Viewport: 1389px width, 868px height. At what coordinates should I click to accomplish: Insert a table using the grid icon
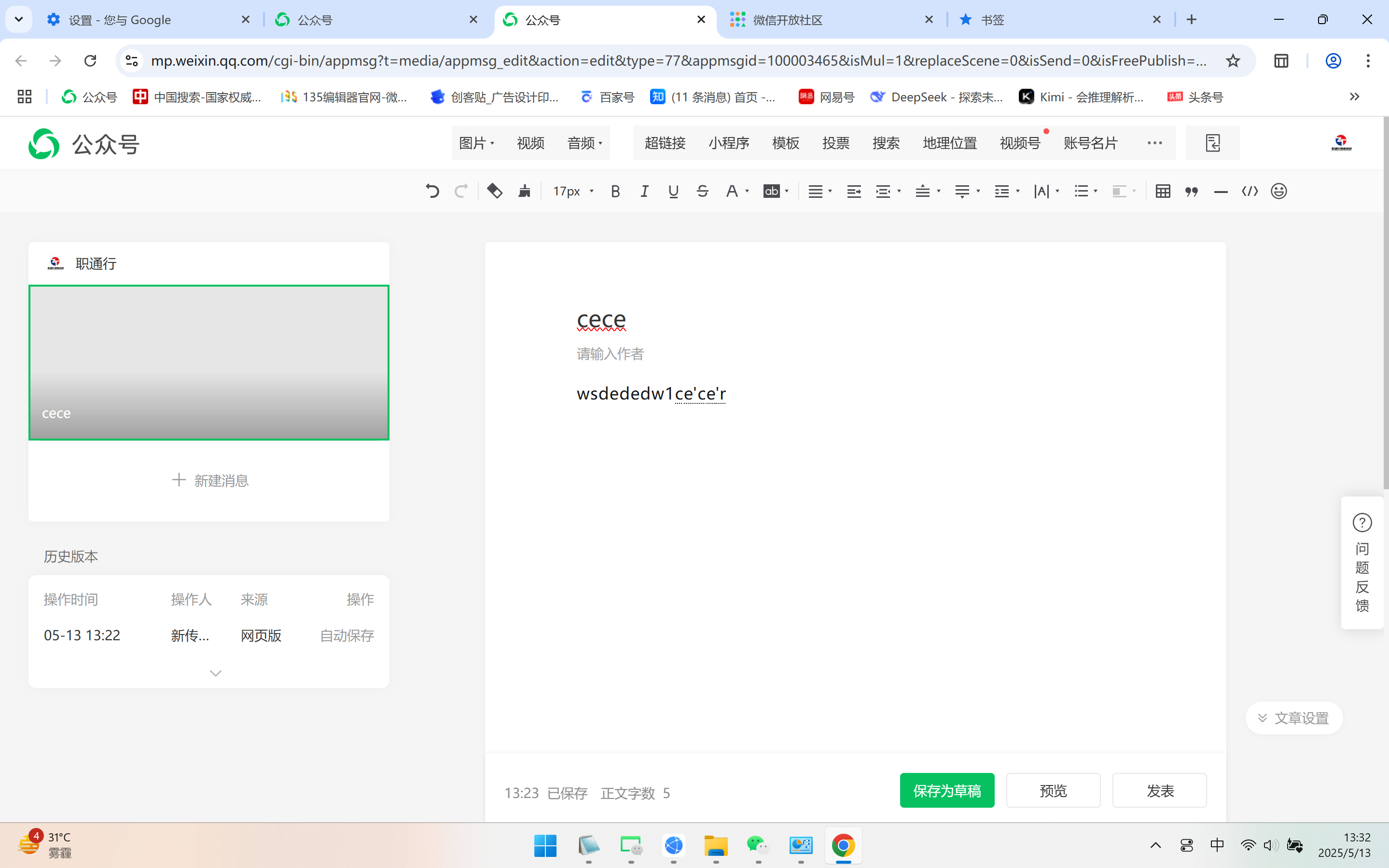pyautogui.click(x=1163, y=191)
